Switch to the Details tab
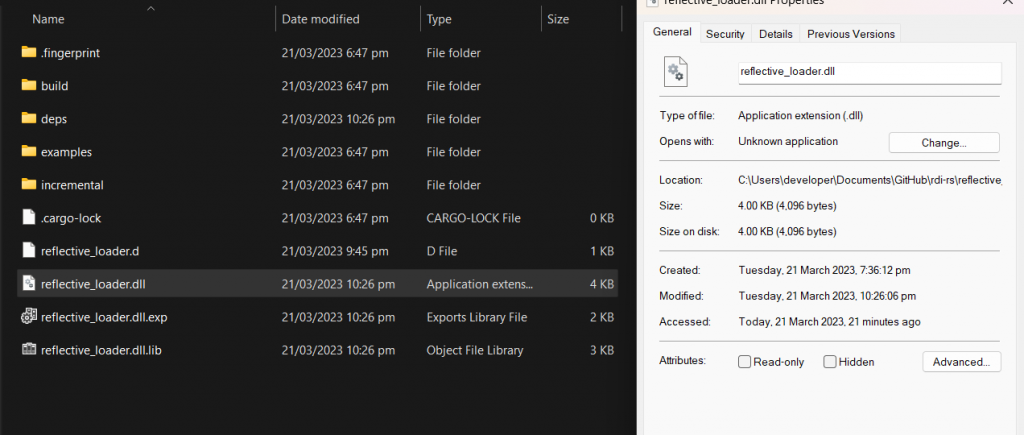1024x435 pixels. point(776,34)
